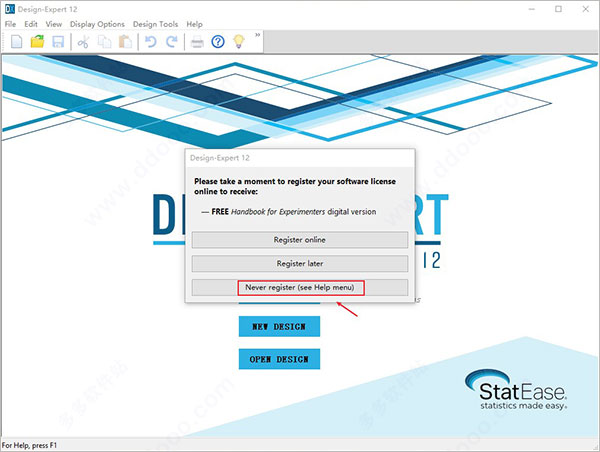Click the Cut scissors icon

pyautogui.click(x=83, y=41)
